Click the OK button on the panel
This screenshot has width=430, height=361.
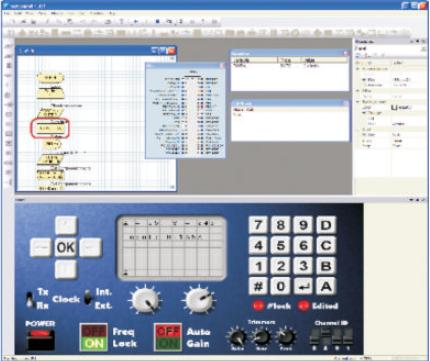66,247
